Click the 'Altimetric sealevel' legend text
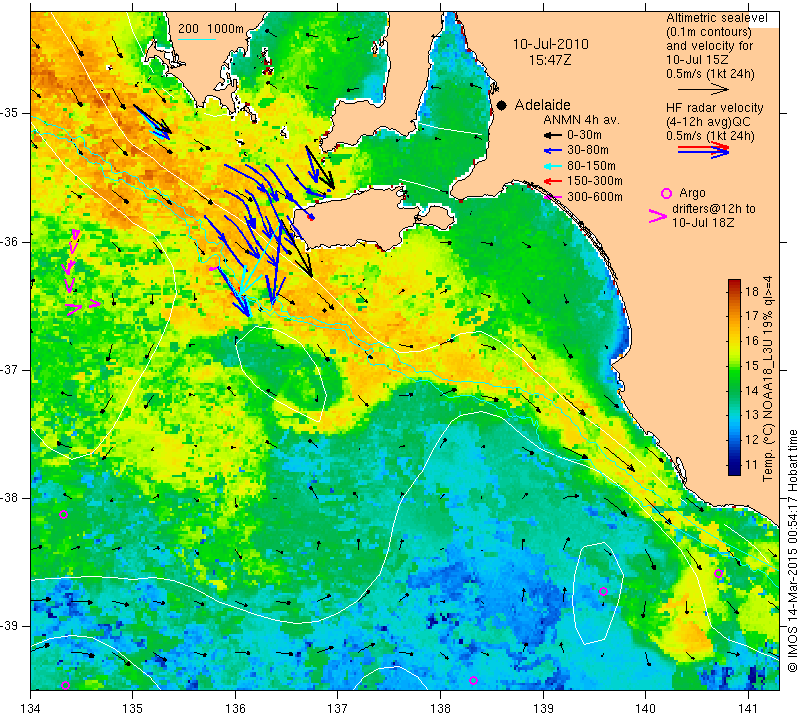The image size is (800, 720). click(717, 18)
